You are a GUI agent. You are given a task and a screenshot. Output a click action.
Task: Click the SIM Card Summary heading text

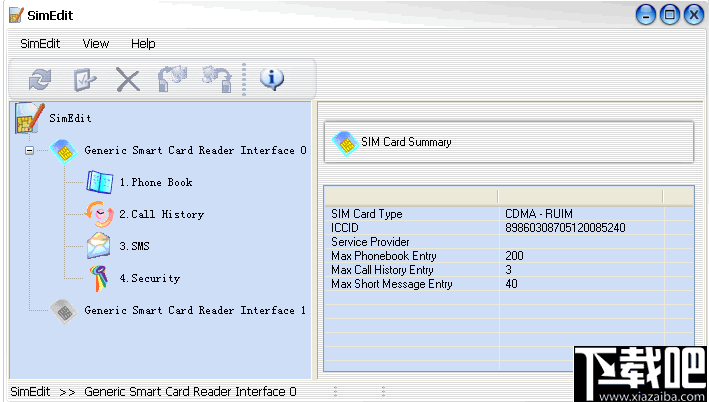click(406, 142)
